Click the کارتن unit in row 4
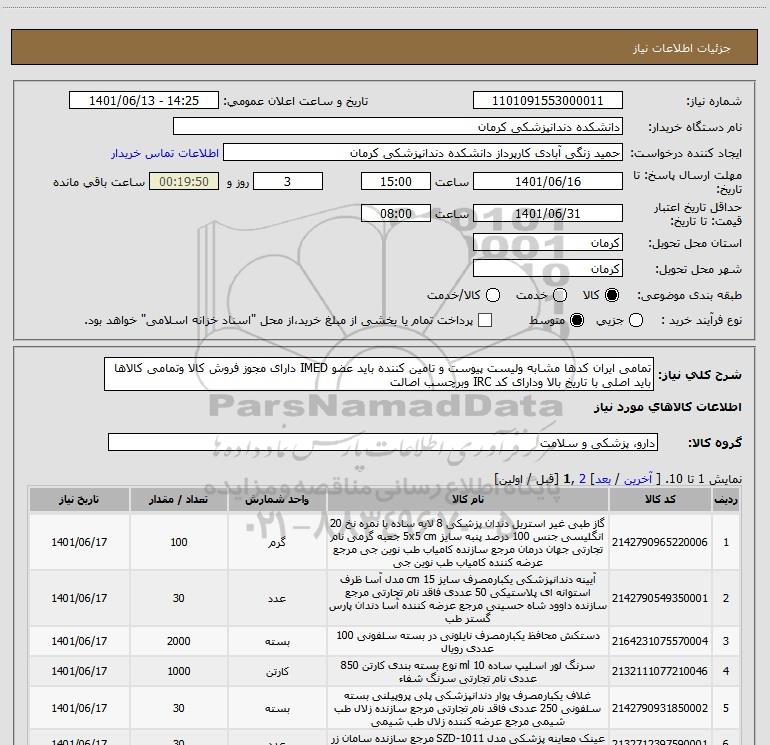Image resolution: width=770 pixels, height=745 pixels. tap(277, 671)
